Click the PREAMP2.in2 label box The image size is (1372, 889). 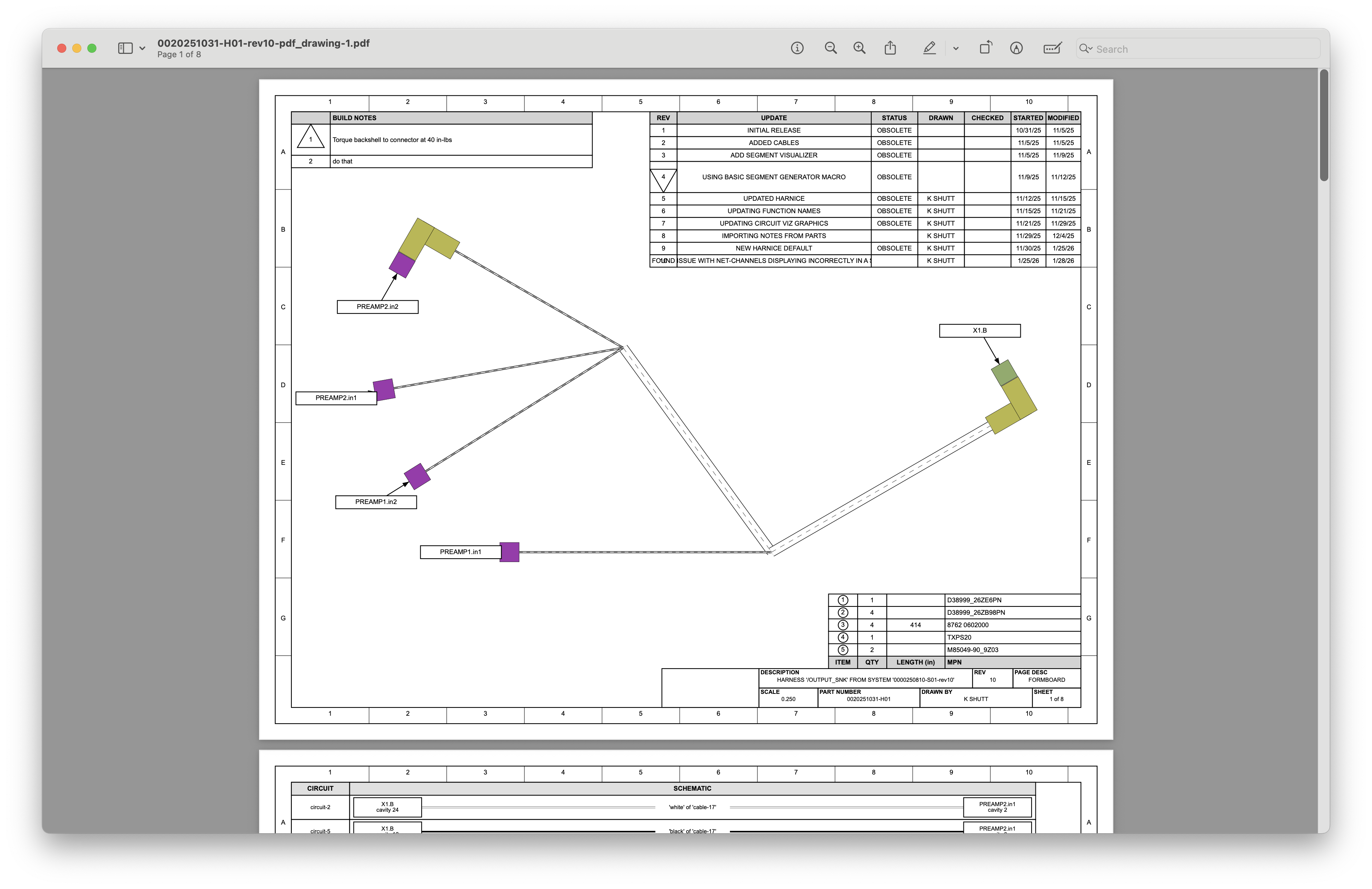click(x=378, y=307)
